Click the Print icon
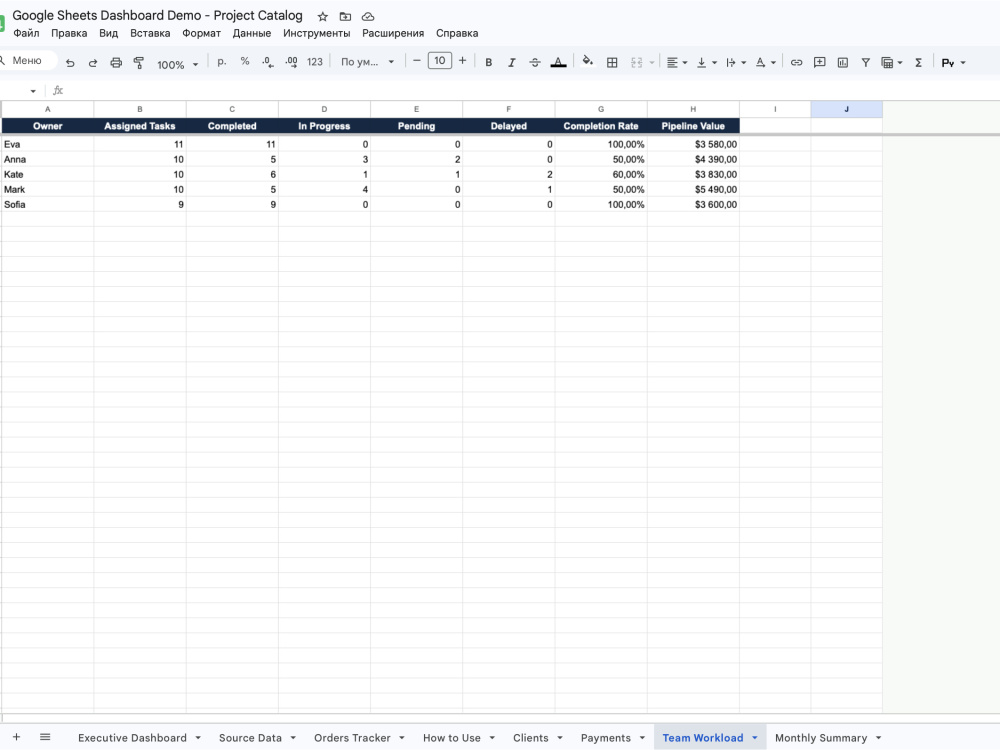1000x750 pixels. 116,62
